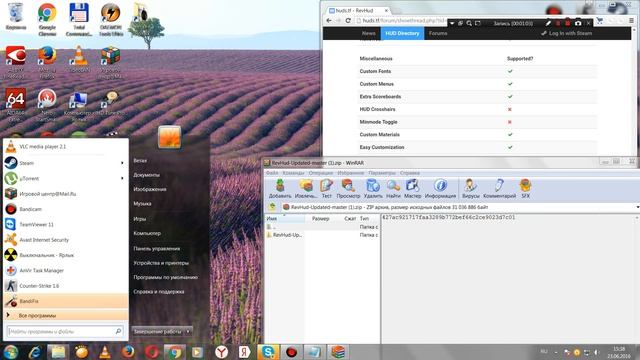Expand uTorrent submenu arrow in Start menu
The height and width of the screenshot is (360, 640).
(122, 178)
